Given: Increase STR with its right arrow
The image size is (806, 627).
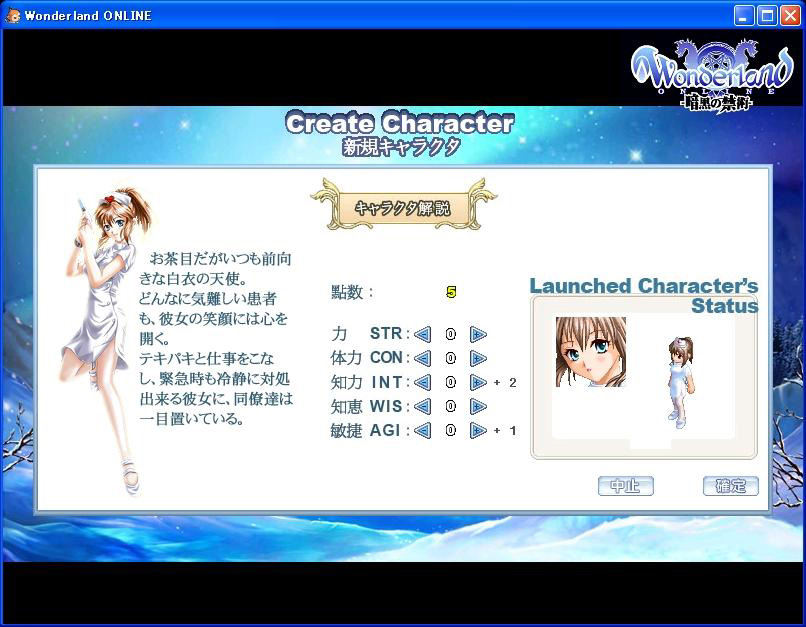Looking at the screenshot, I should [478, 335].
